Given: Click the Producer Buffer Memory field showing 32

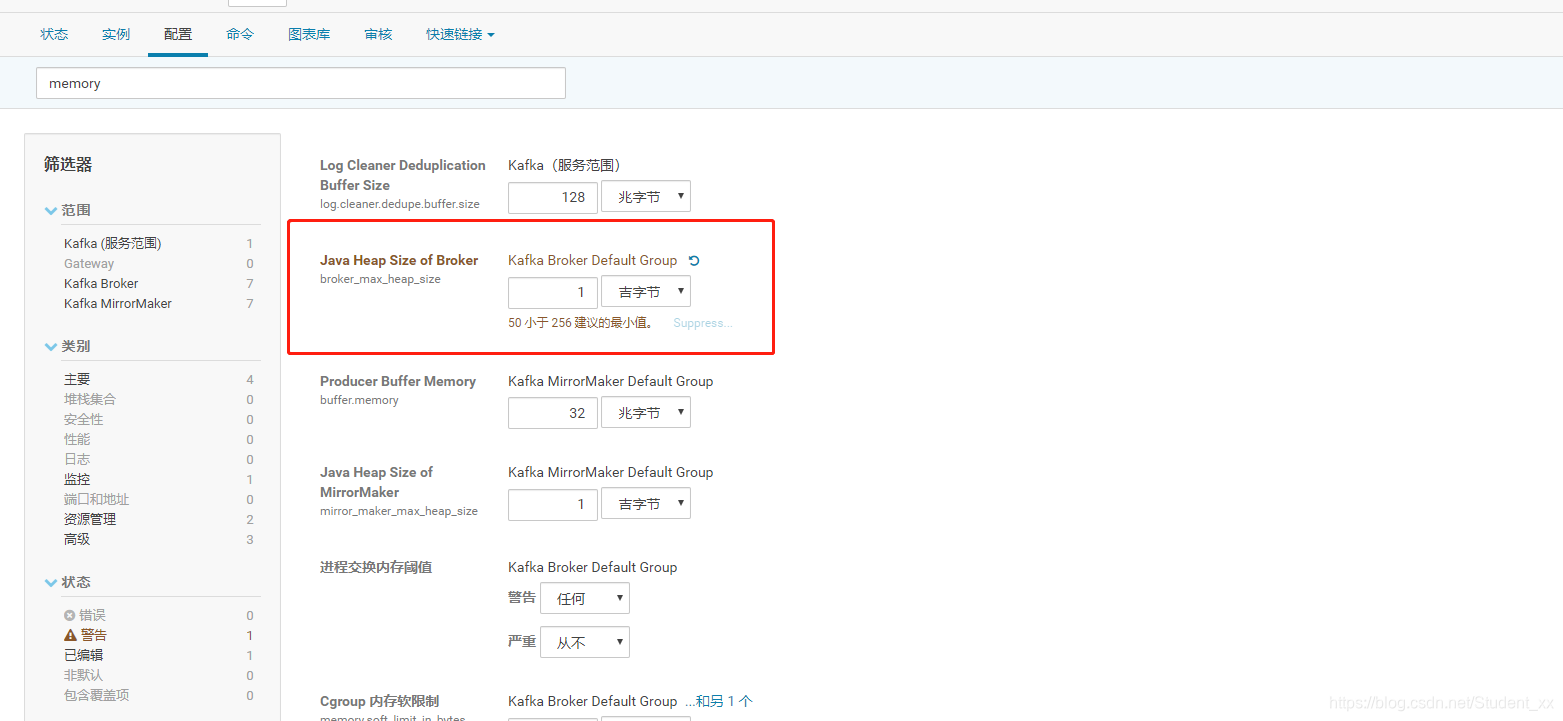Looking at the screenshot, I should coord(553,413).
